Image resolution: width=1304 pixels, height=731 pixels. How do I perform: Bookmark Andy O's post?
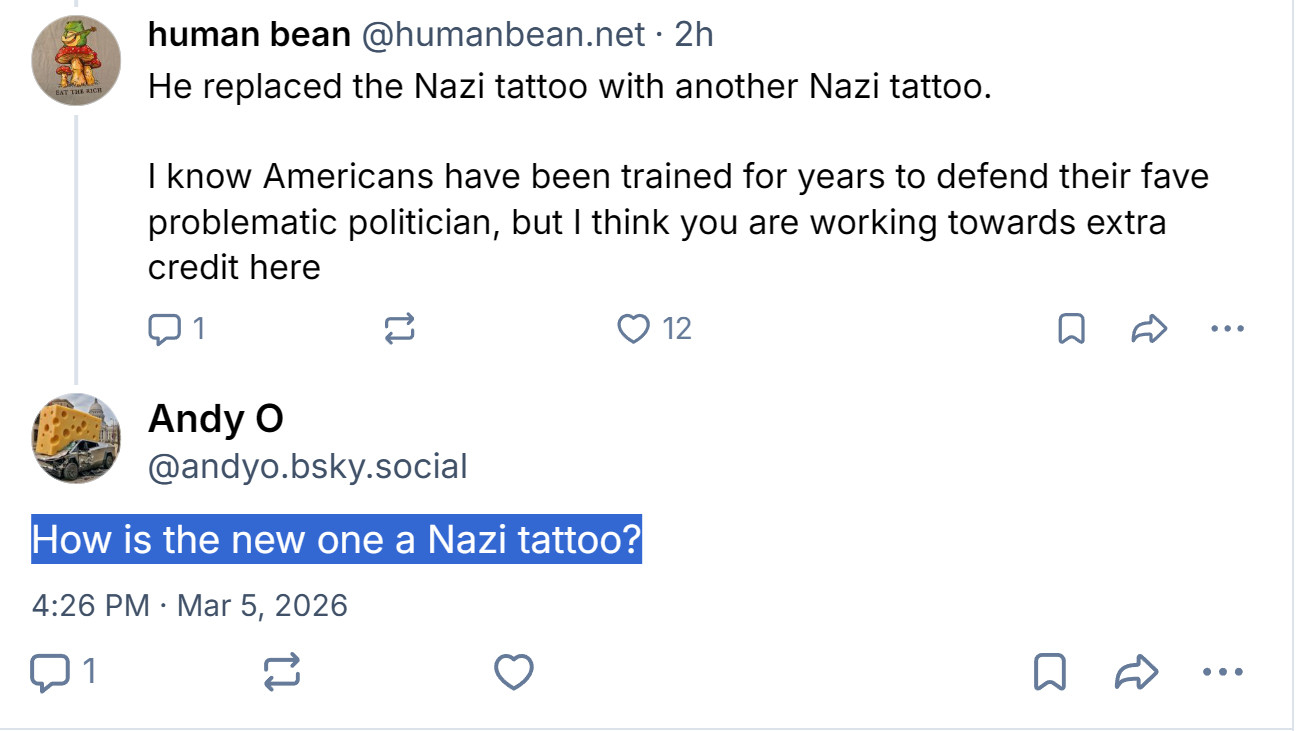[1049, 672]
